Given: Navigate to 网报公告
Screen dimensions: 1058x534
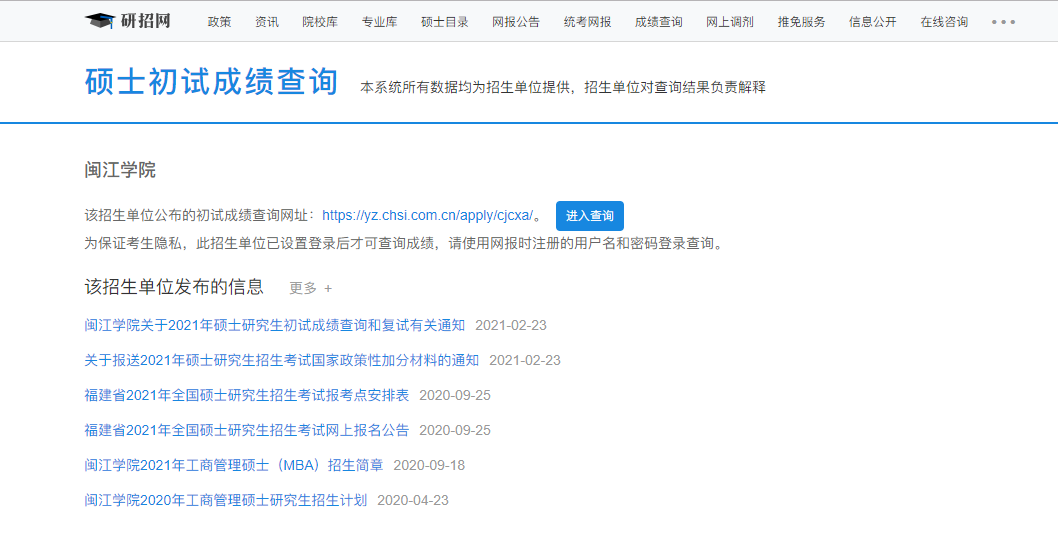Looking at the screenshot, I should coord(516,22).
